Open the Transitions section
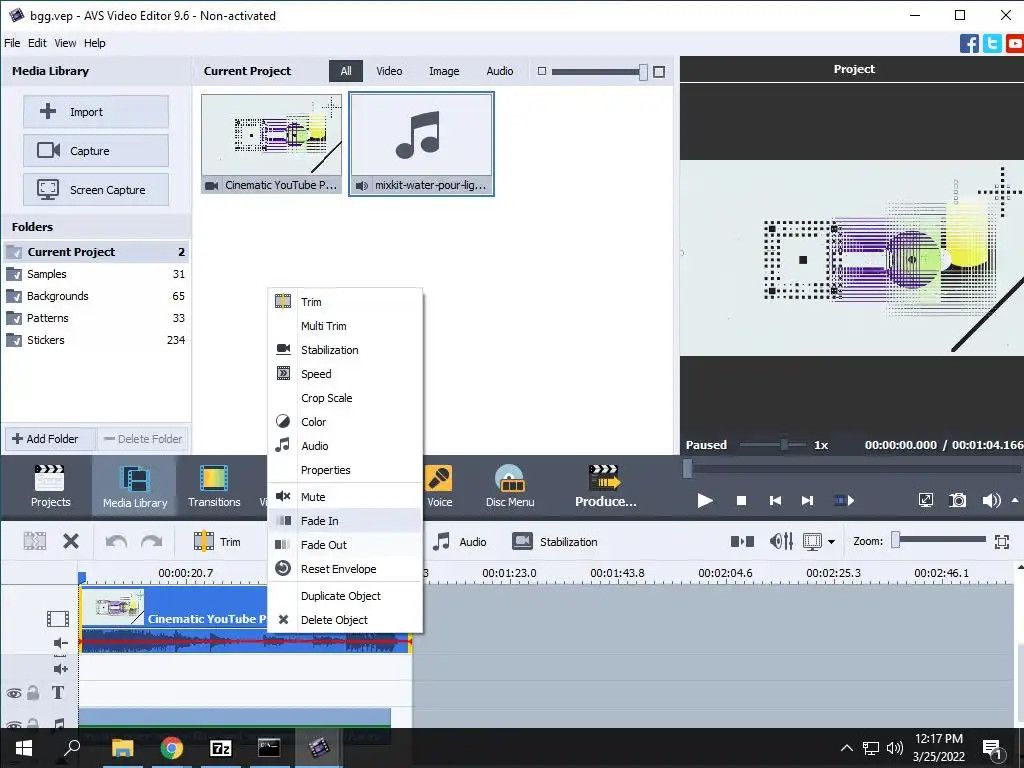Image resolution: width=1024 pixels, height=768 pixels. 214,486
